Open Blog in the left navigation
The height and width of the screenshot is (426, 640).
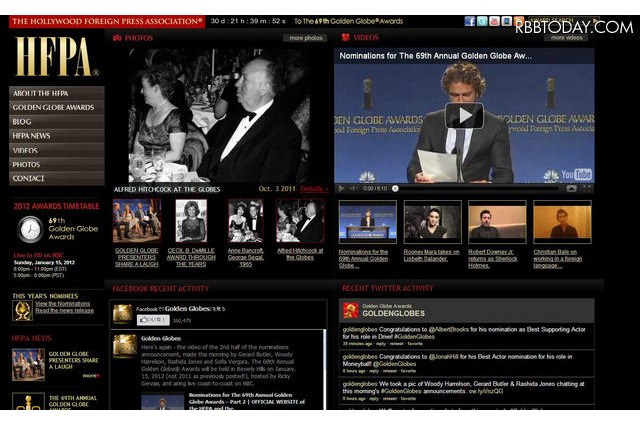click(x=57, y=122)
